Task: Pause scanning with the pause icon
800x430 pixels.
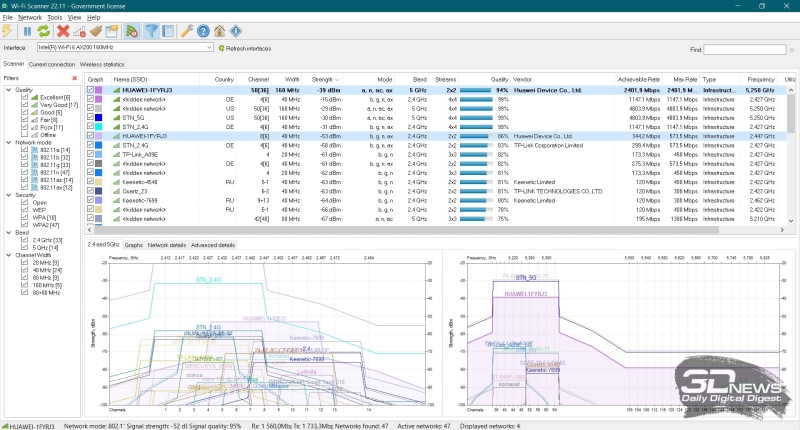Action: pos(27,31)
